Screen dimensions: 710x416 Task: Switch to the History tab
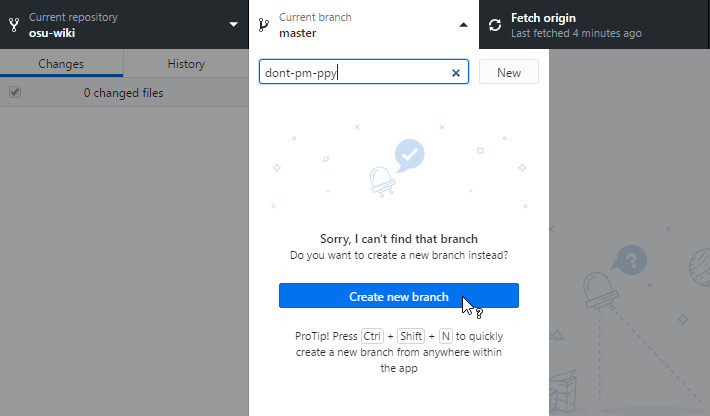186,63
